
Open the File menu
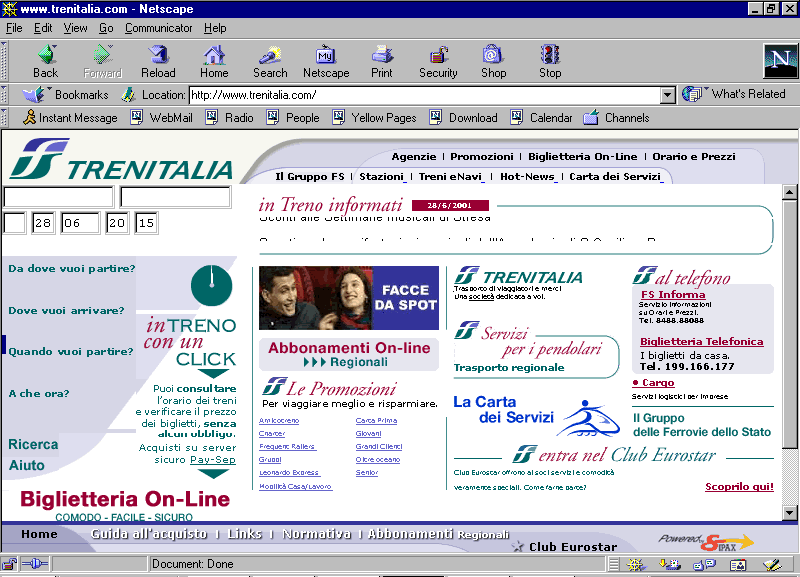[14, 28]
